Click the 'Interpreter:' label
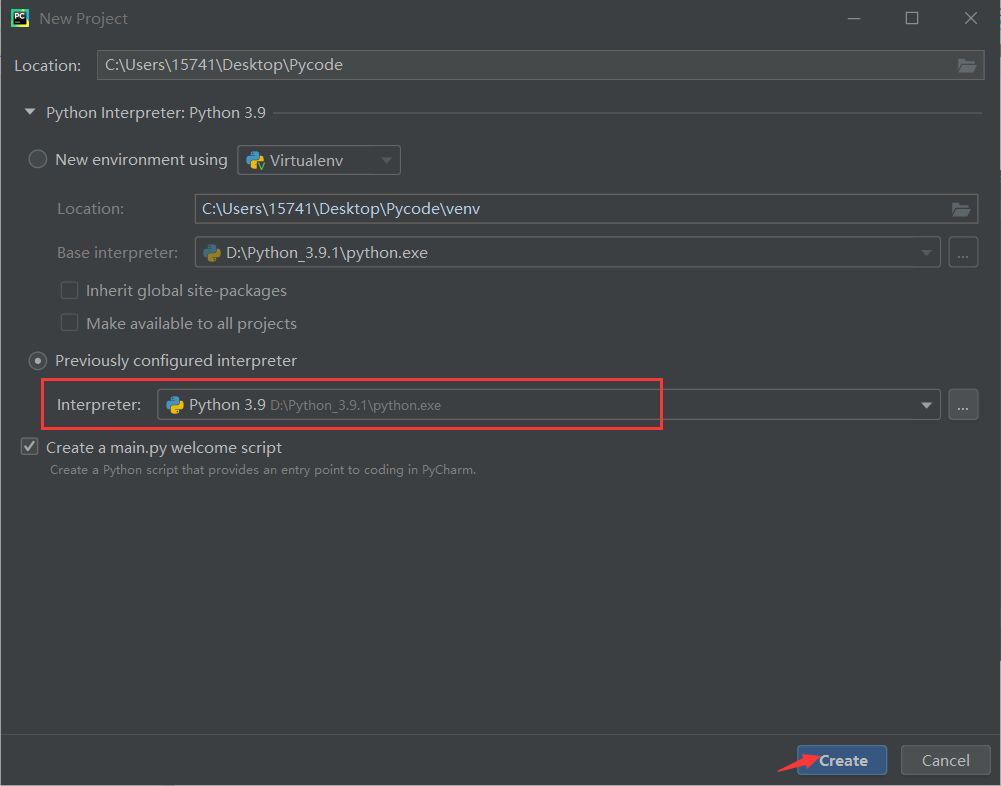Viewport: 1001px width, 786px height. pyautogui.click(x=99, y=405)
